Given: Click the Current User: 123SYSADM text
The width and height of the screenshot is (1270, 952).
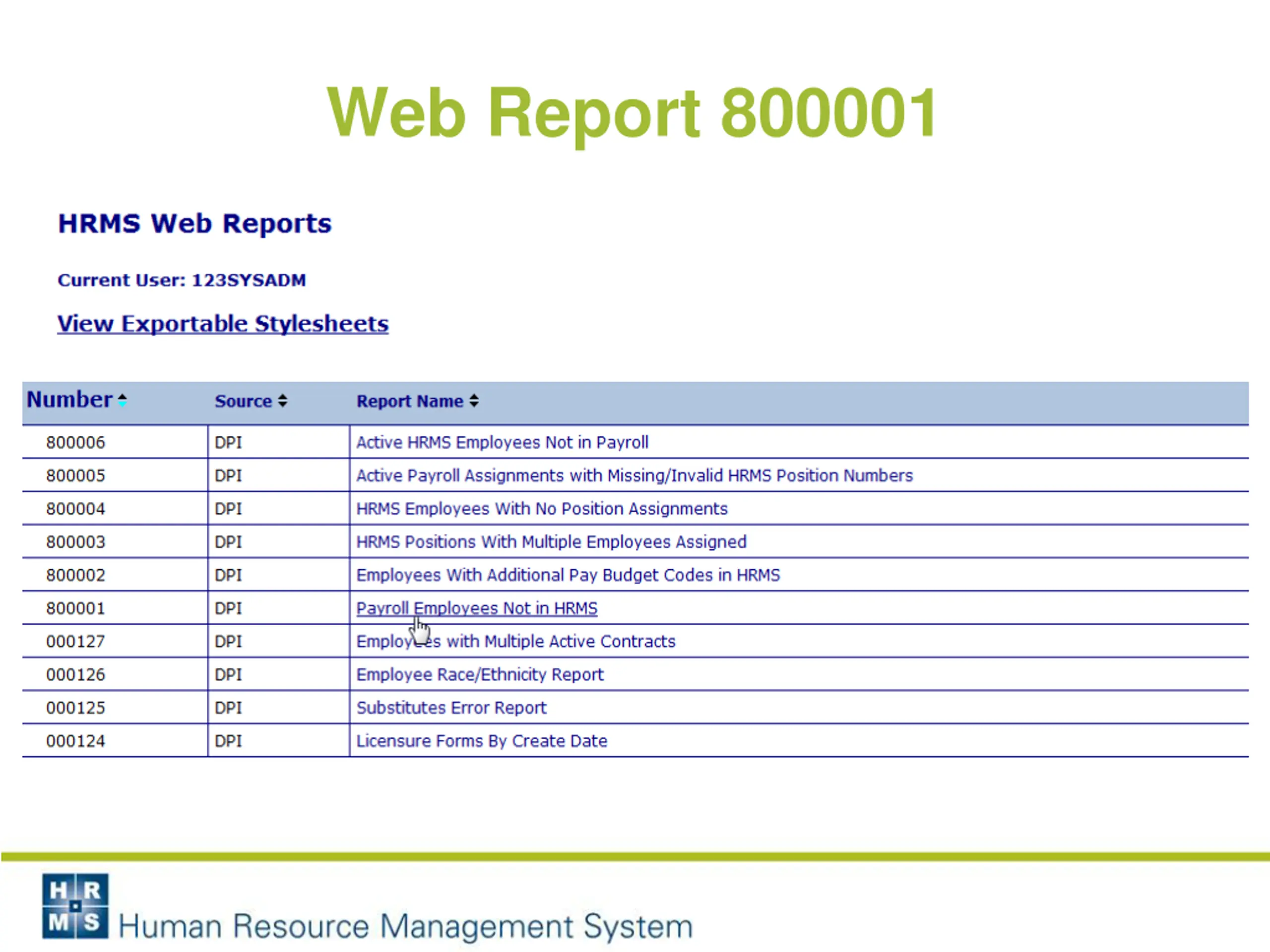Looking at the screenshot, I should click(182, 281).
